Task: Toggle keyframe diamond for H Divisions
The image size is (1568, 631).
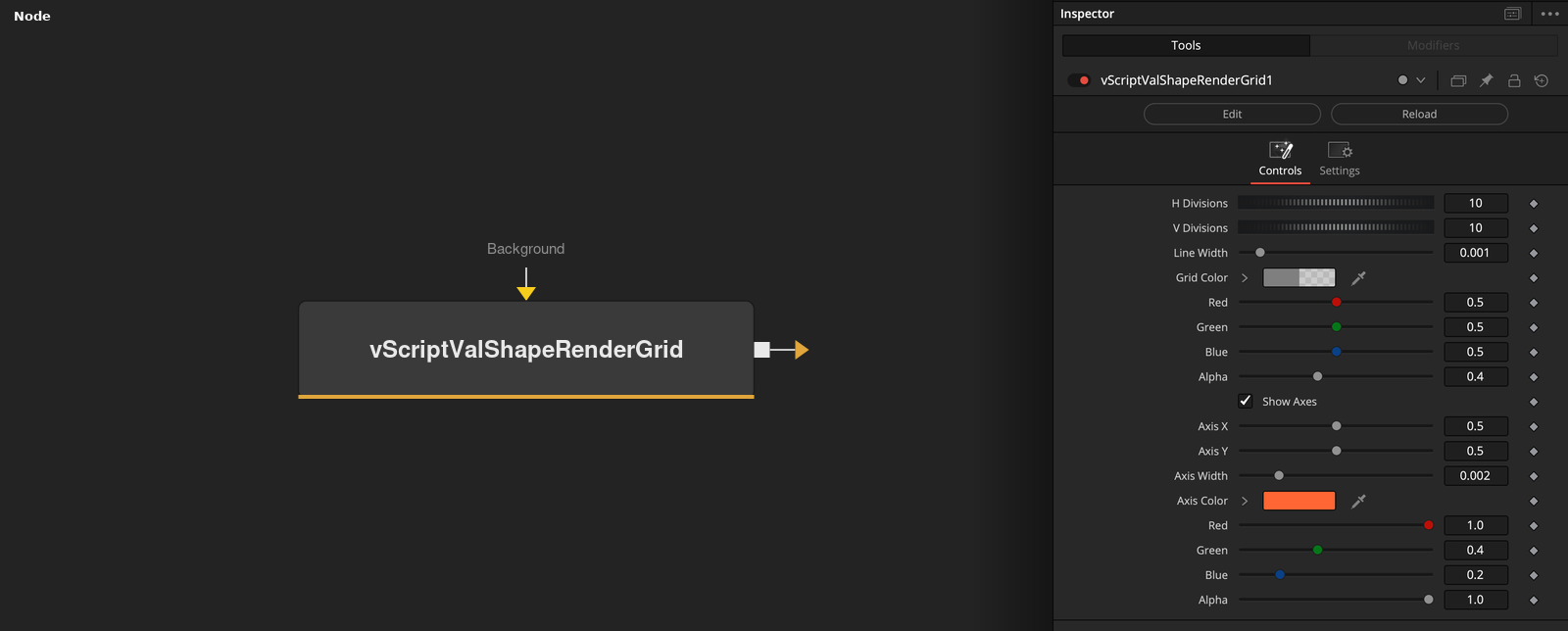Action: [1534, 204]
